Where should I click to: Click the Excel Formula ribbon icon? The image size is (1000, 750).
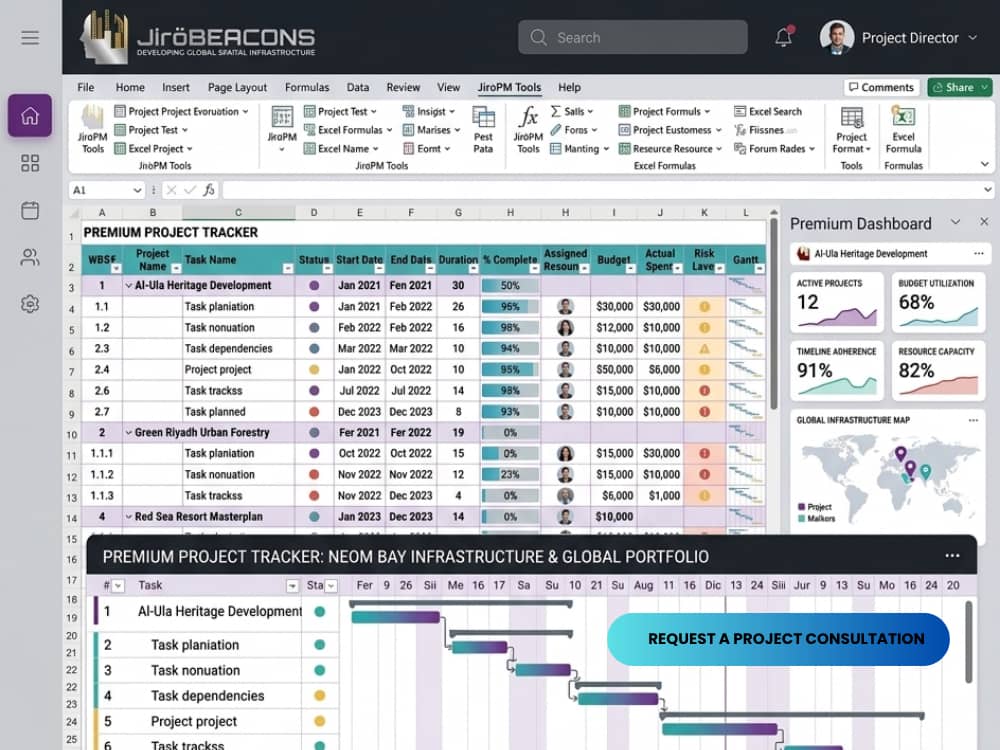[x=903, y=129]
